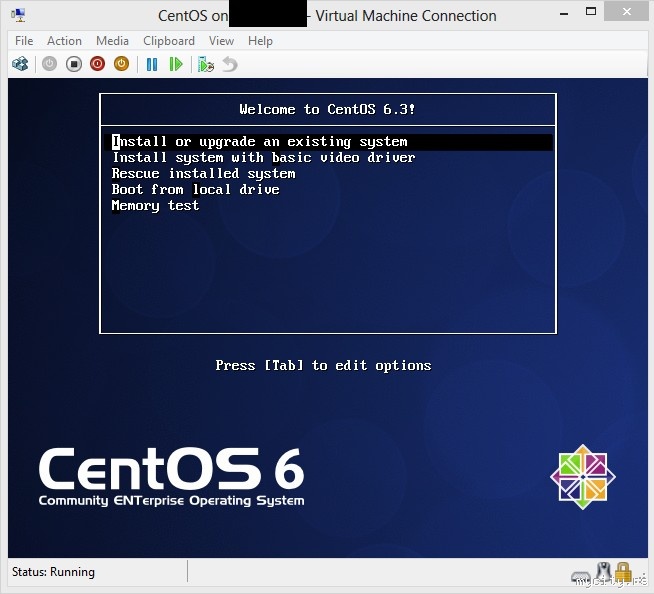Click the Ctrl+Alt+Delete toolbar icon
Image resolution: width=654 pixels, height=594 pixels.
pos(20,64)
